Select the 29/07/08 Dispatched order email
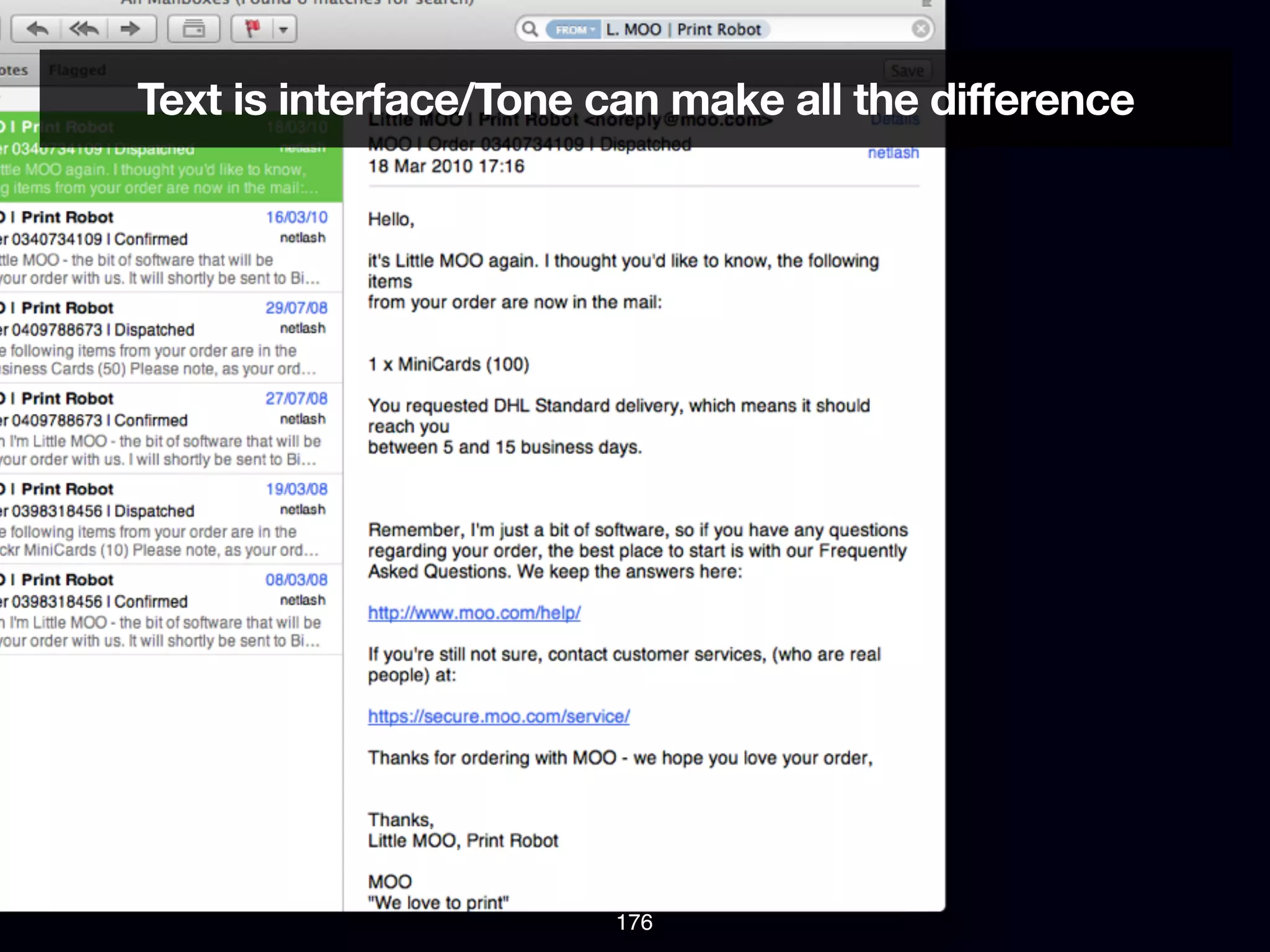 click(x=171, y=338)
